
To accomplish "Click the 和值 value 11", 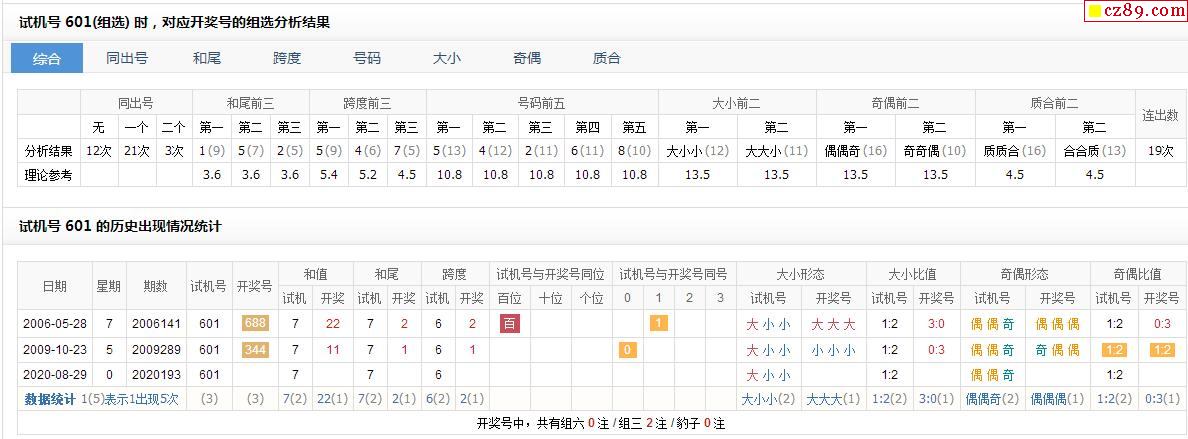I will [333, 350].
